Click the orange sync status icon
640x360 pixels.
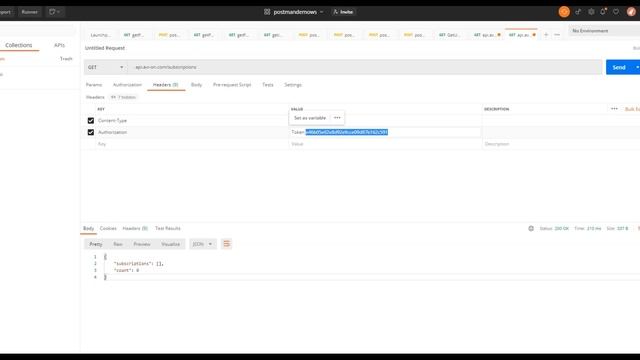point(564,12)
